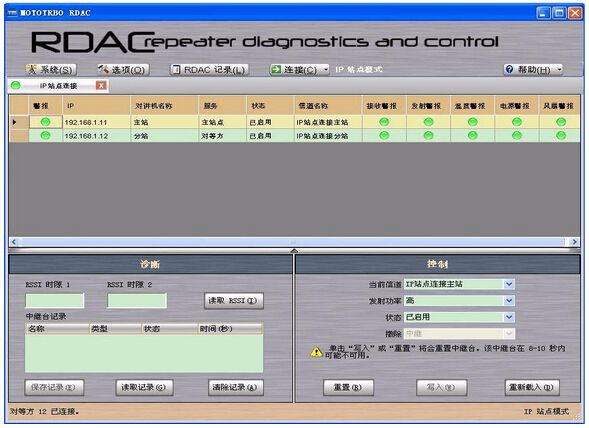
Task: Close the IP站点连接 tab with the X
Action: 101,86
